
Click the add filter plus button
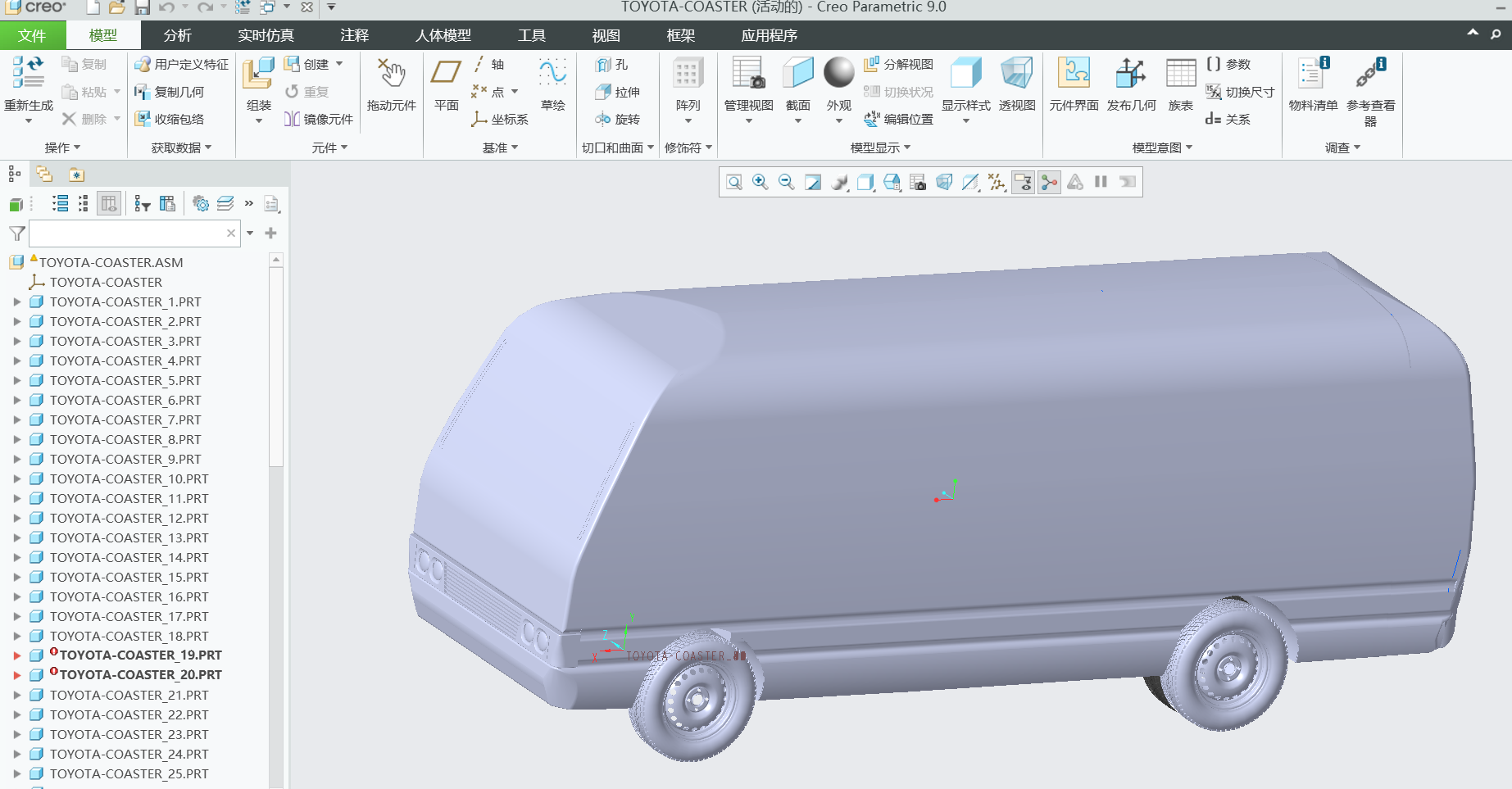(271, 234)
